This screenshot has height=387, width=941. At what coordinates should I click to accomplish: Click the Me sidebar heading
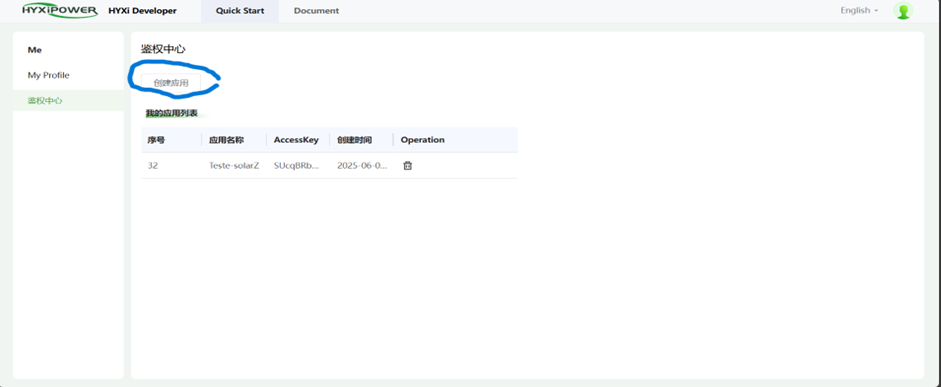(35, 50)
